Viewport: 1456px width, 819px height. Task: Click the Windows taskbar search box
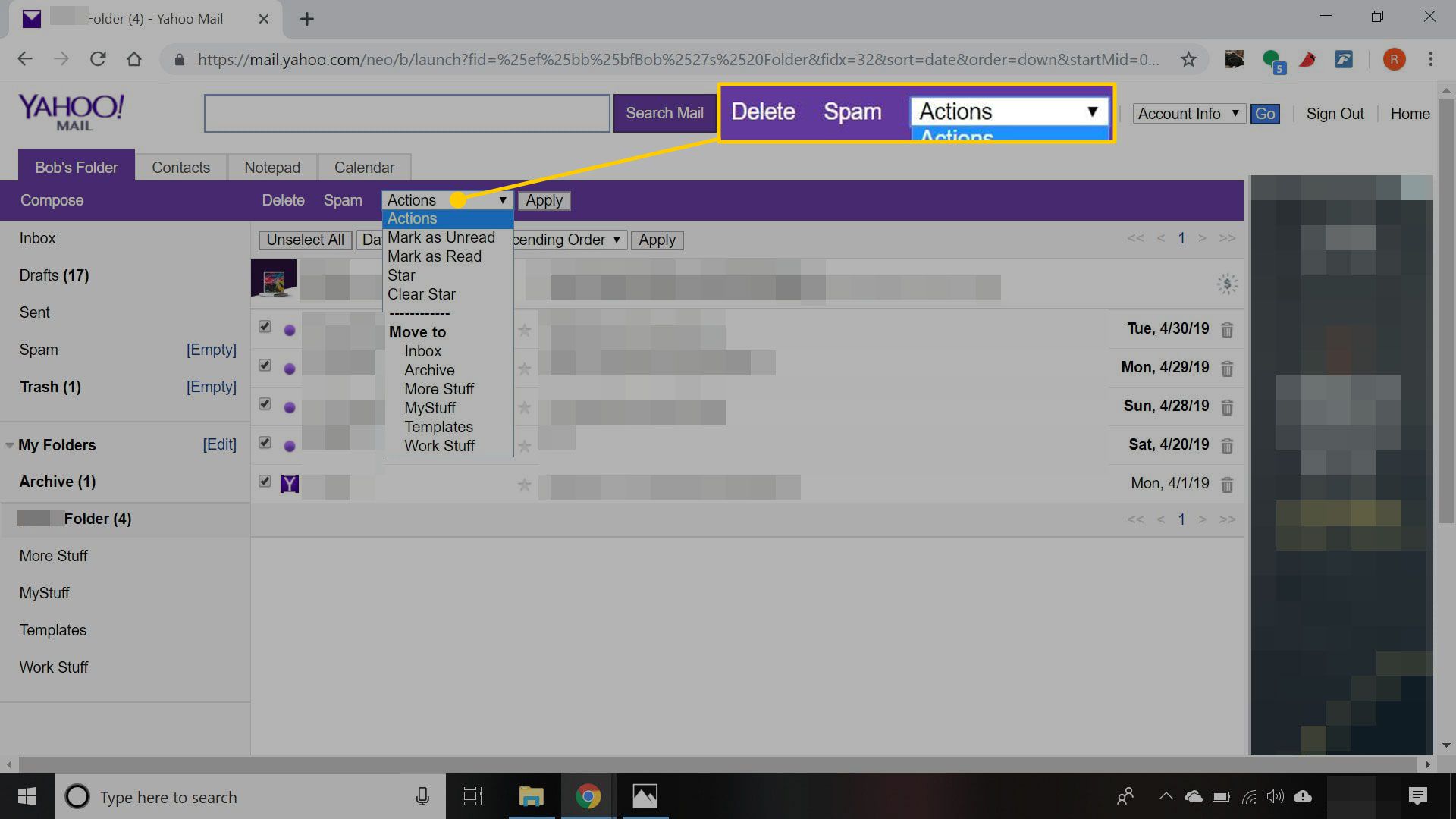[250, 796]
